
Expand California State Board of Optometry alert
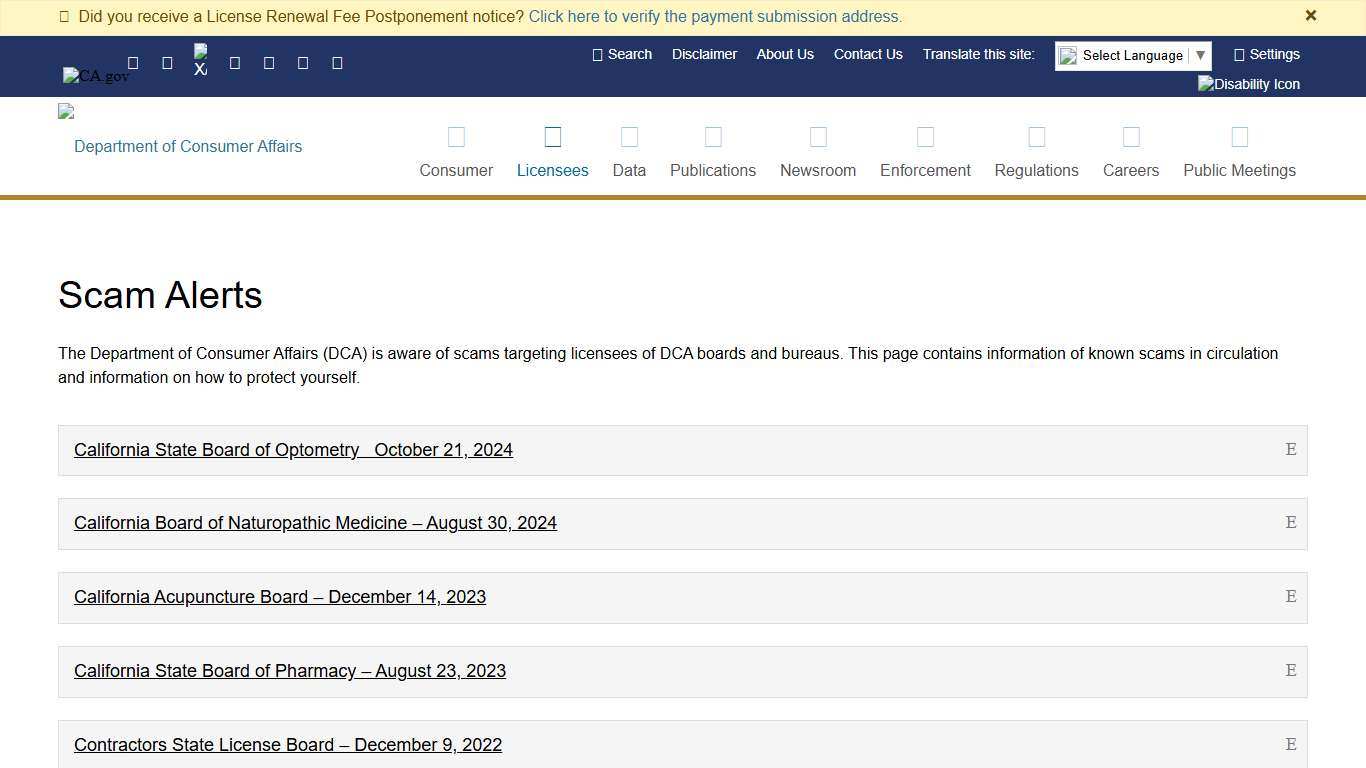293,450
